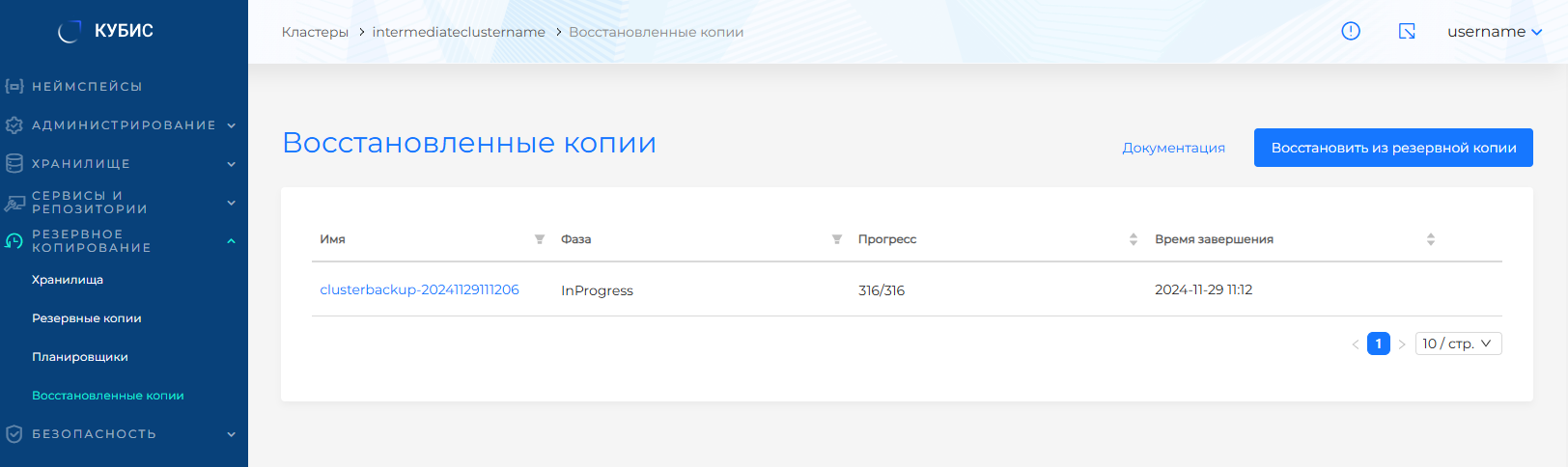The image size is (1568, 467).
Task: Open the Документация link
Action: pyautogui.click(x=1173, y=148)
